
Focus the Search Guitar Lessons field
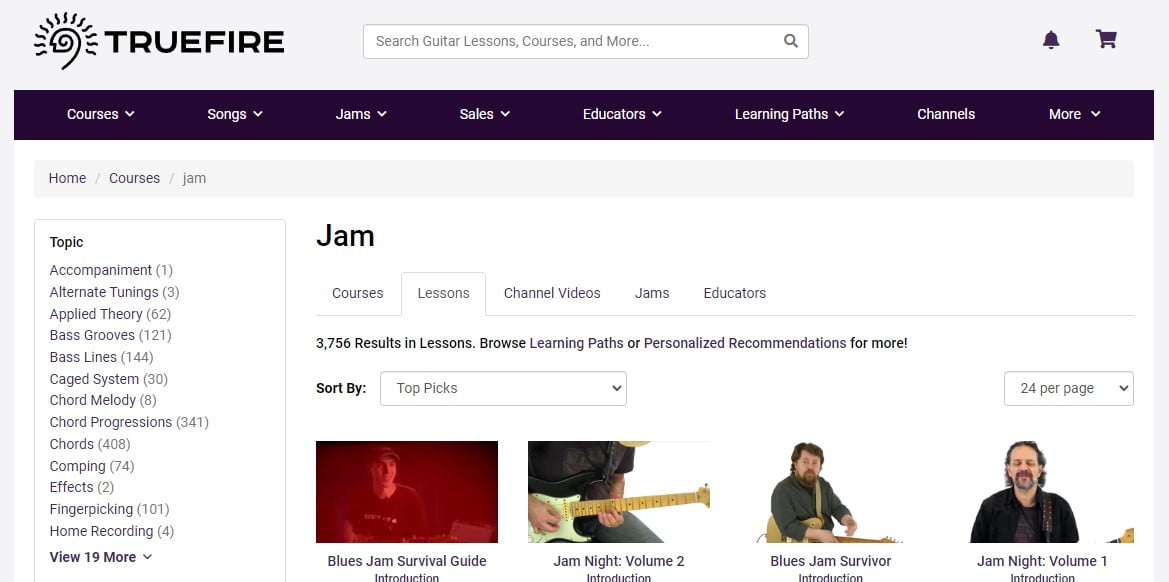tap(585, 41)
